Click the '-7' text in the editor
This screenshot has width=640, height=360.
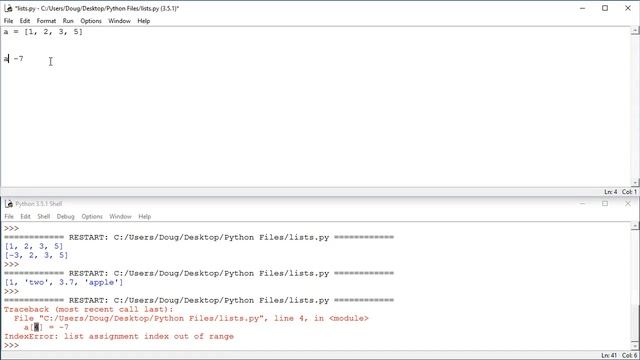19,59
